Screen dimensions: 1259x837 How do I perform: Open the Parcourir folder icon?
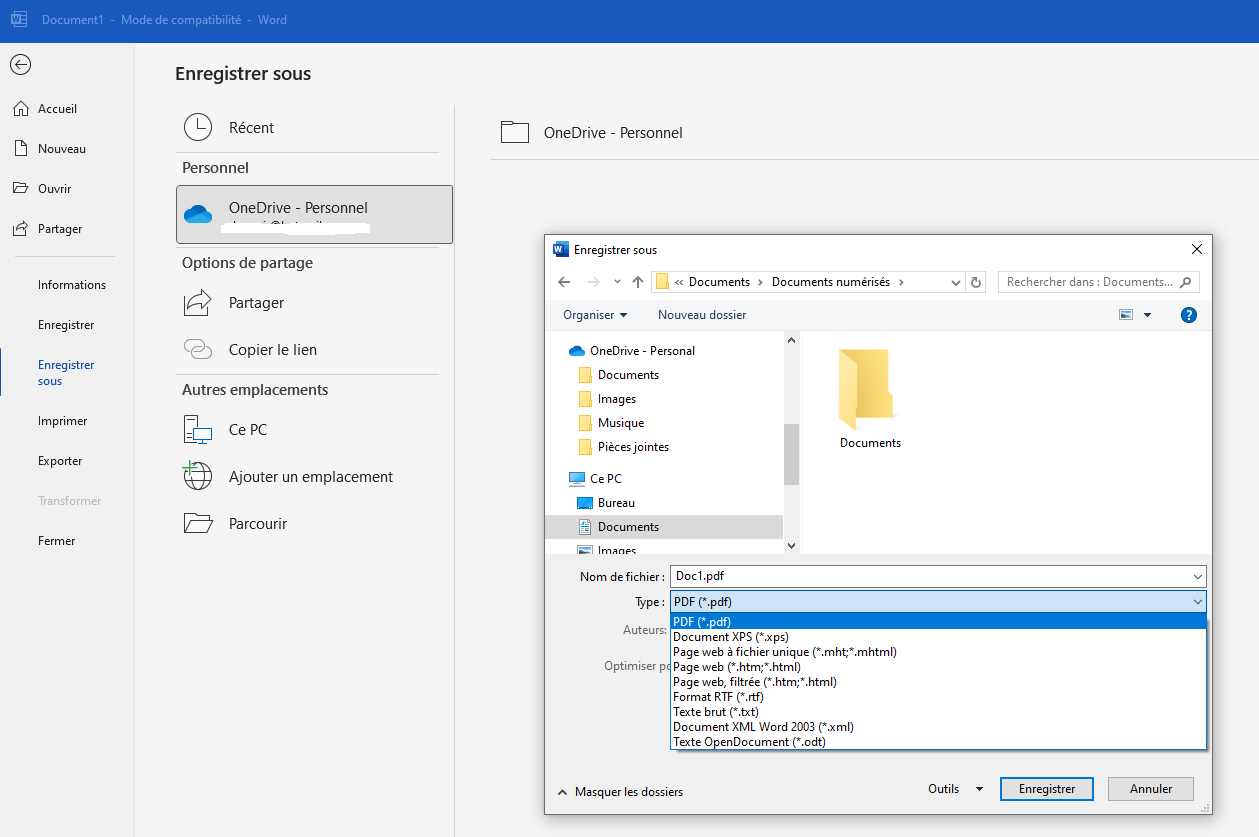[x=198, y=523]
